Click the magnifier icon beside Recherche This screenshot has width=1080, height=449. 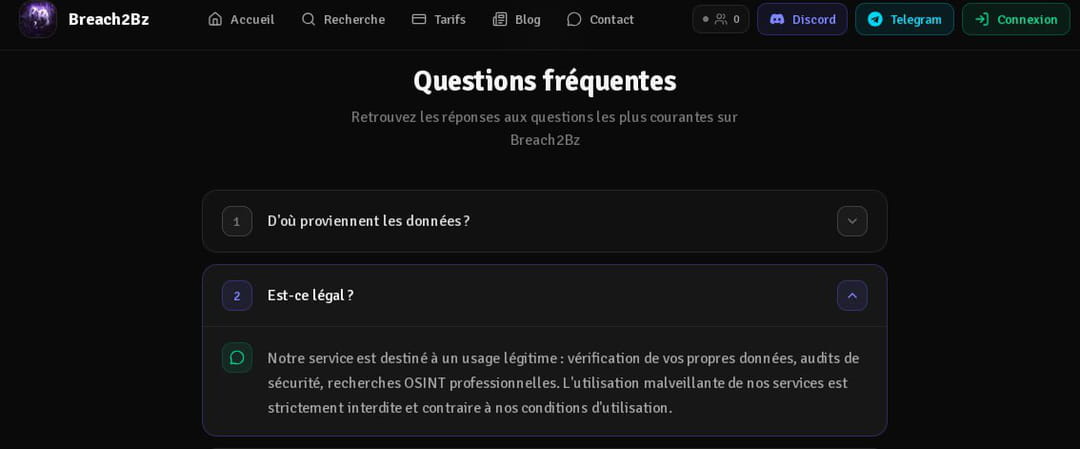309,19
